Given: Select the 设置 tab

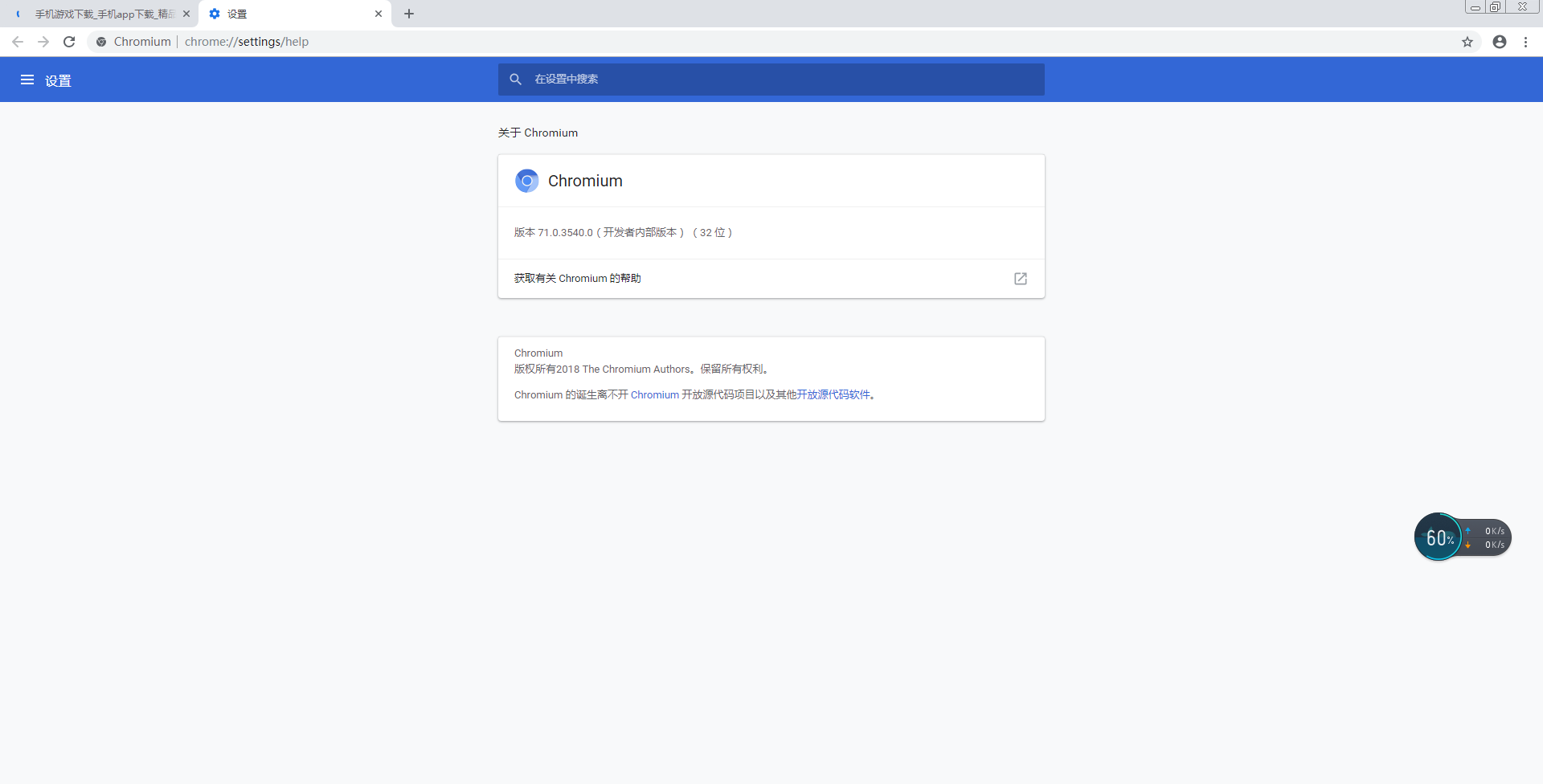Looking at the screenshot, I should pos(295,14).
